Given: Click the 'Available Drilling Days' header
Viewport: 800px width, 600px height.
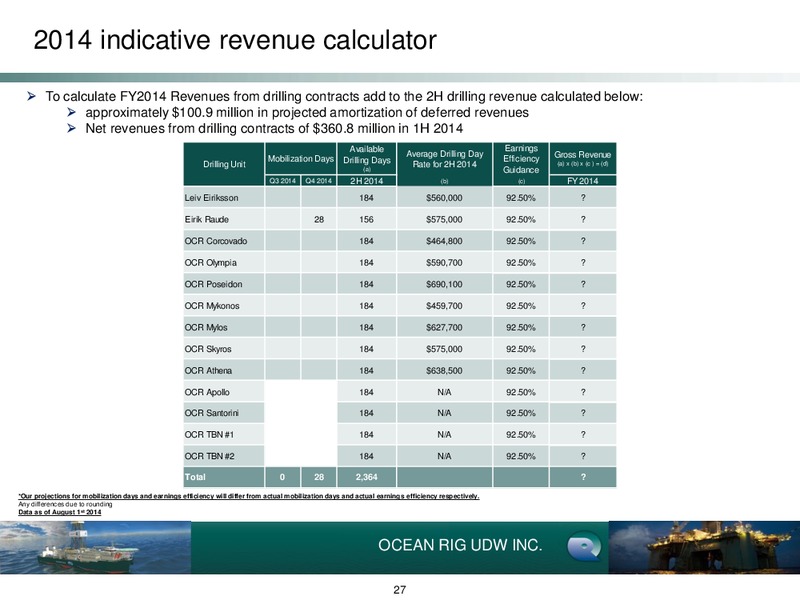Looking at the screenshot, I should pos(366,159).
